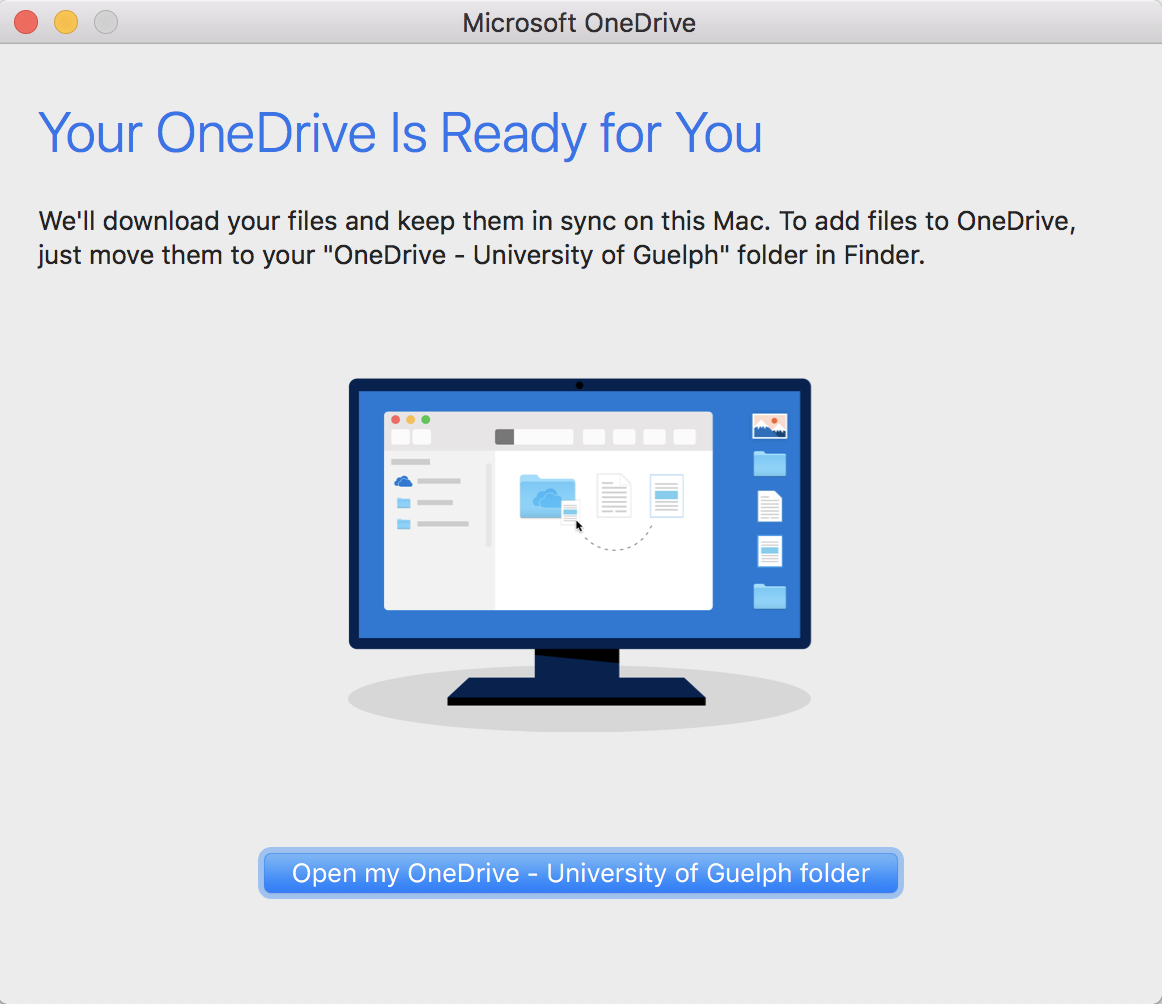Click the gray toolbar segment in the Finder window
The height and width of the screenshot is (1004, 1162).
coord(503,435)
